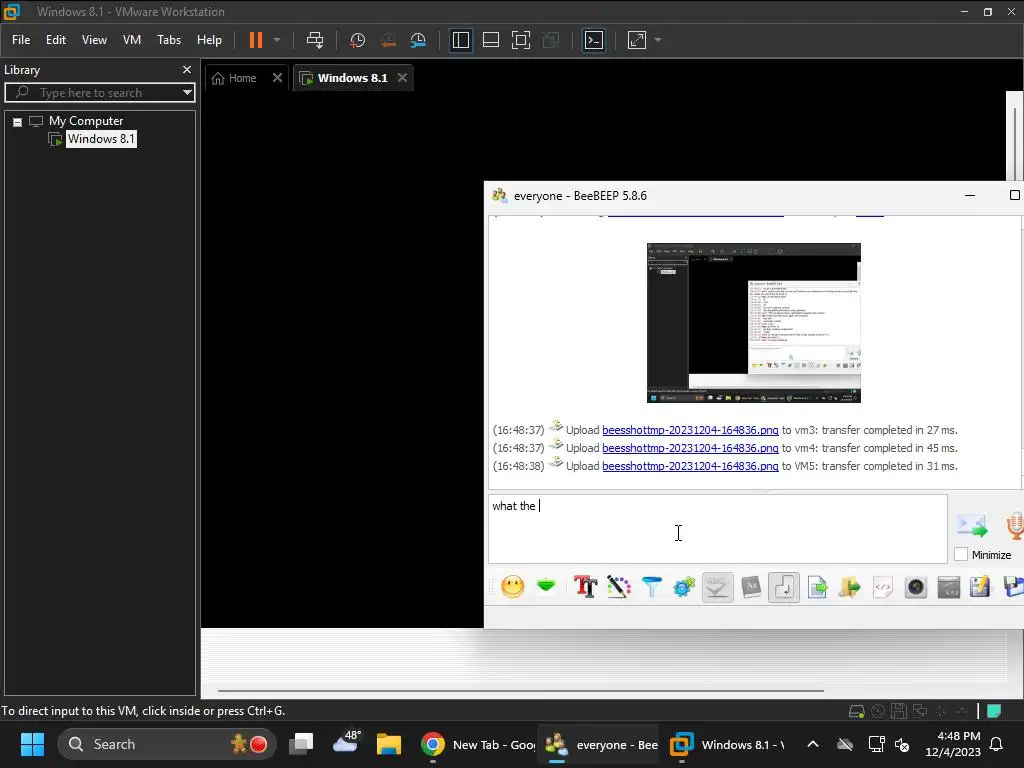Image resolution: width=1024 pixels, height=768 pixels.
Task: Close the Home tab
Action: pos(277,78)
